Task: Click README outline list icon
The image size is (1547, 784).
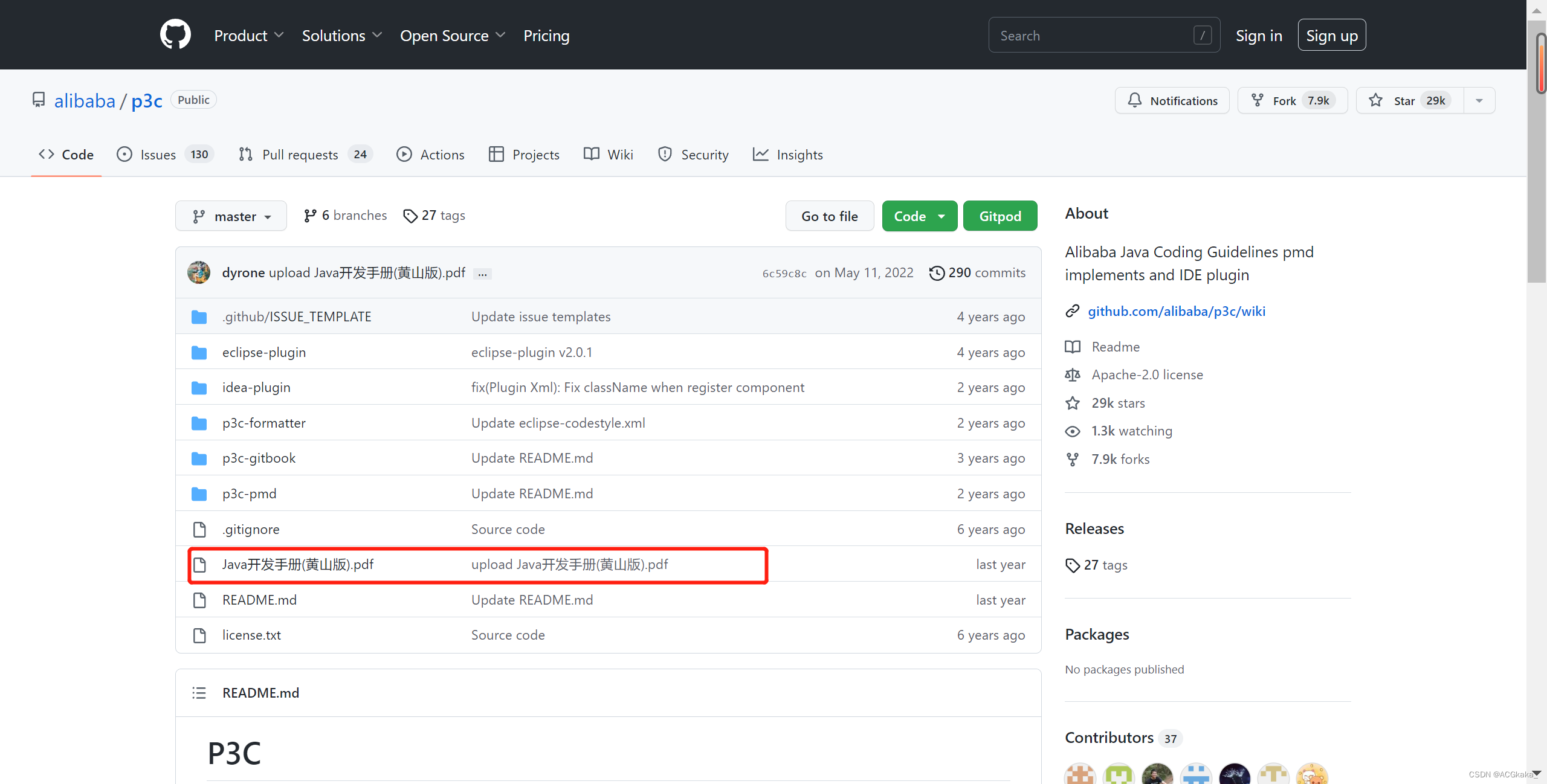Action: [199, 693]
